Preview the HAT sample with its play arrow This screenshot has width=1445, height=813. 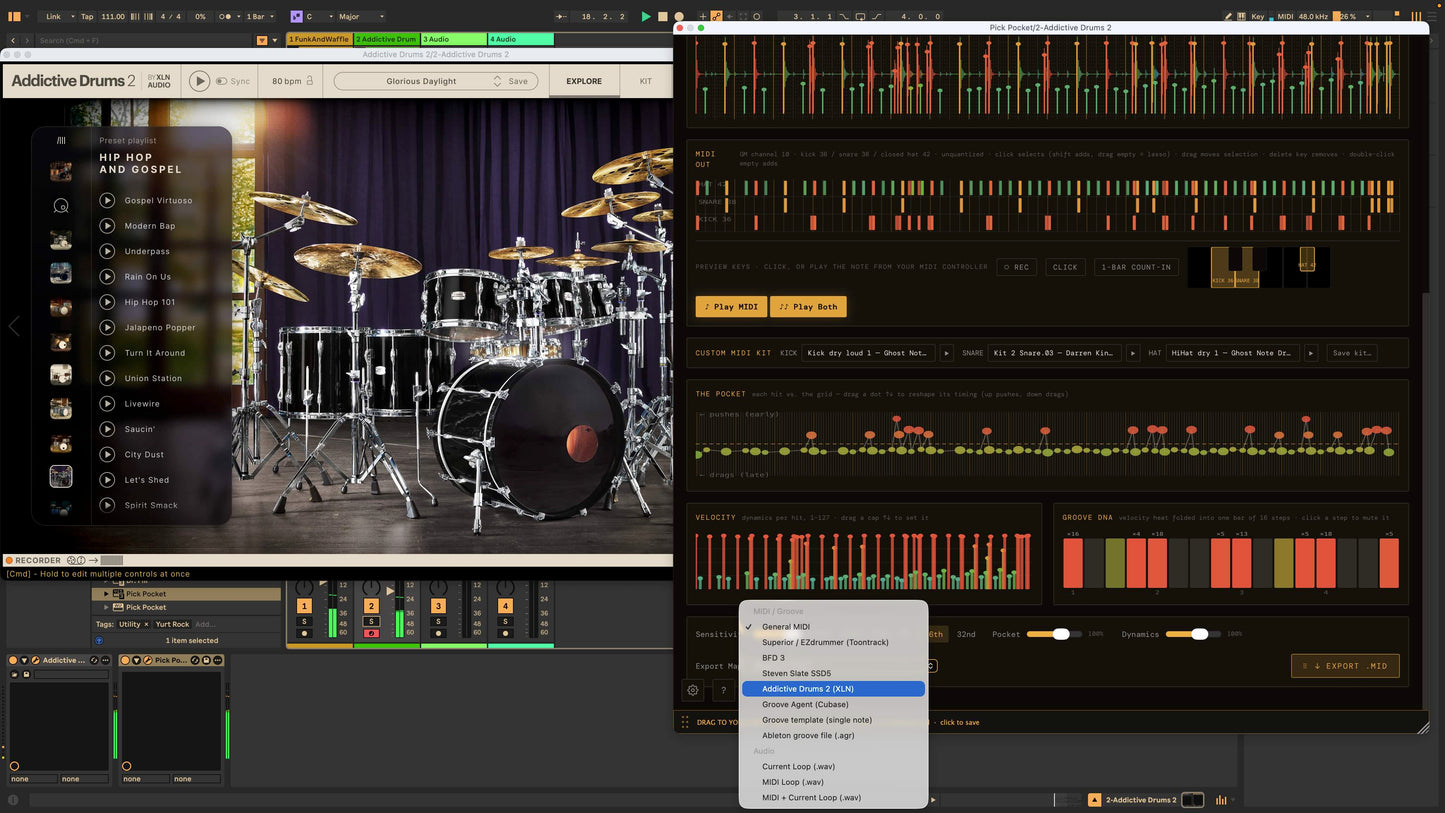(x=1311, y=353)
